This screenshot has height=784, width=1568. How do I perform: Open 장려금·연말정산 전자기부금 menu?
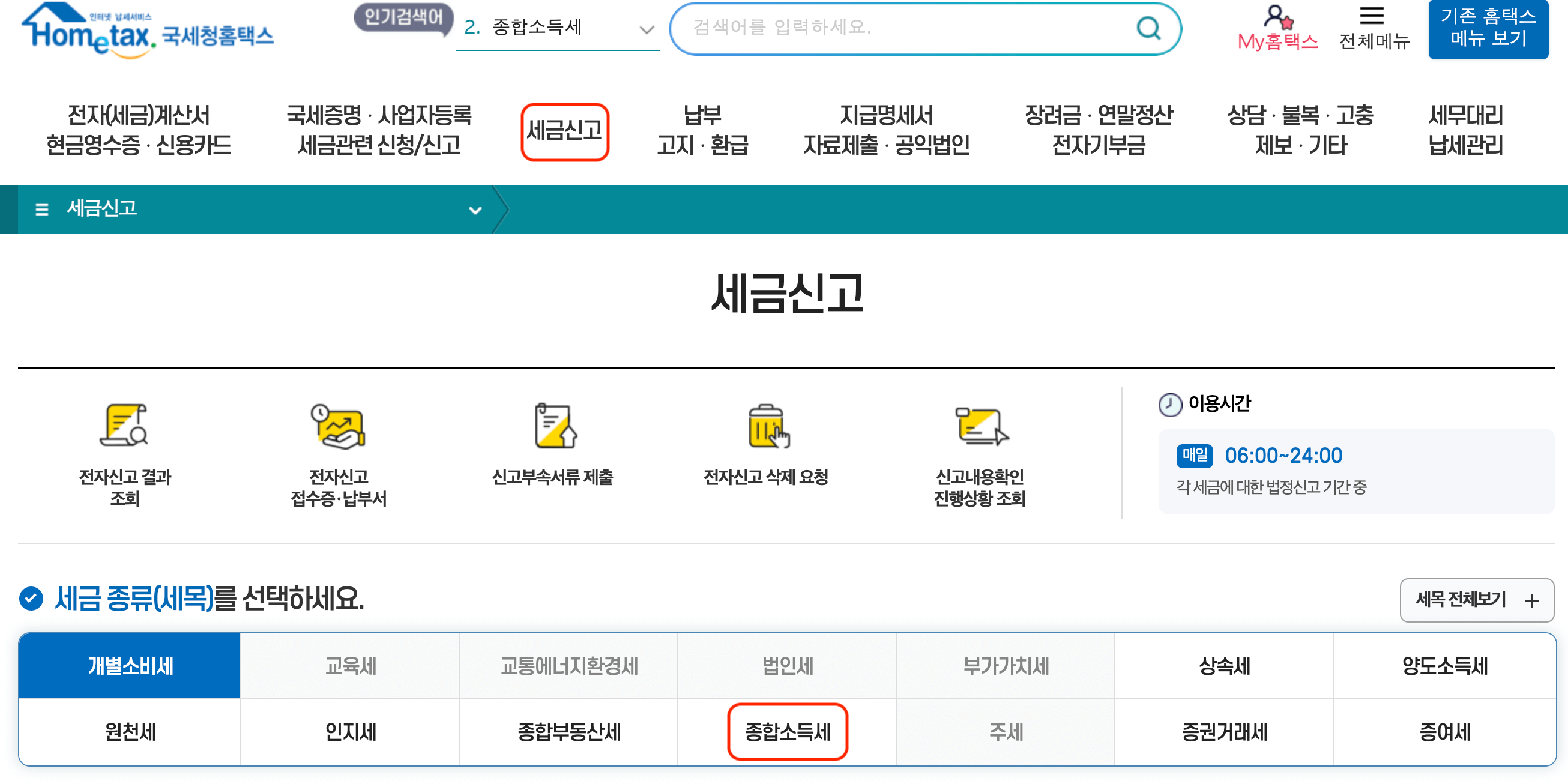coord(1097,130)
